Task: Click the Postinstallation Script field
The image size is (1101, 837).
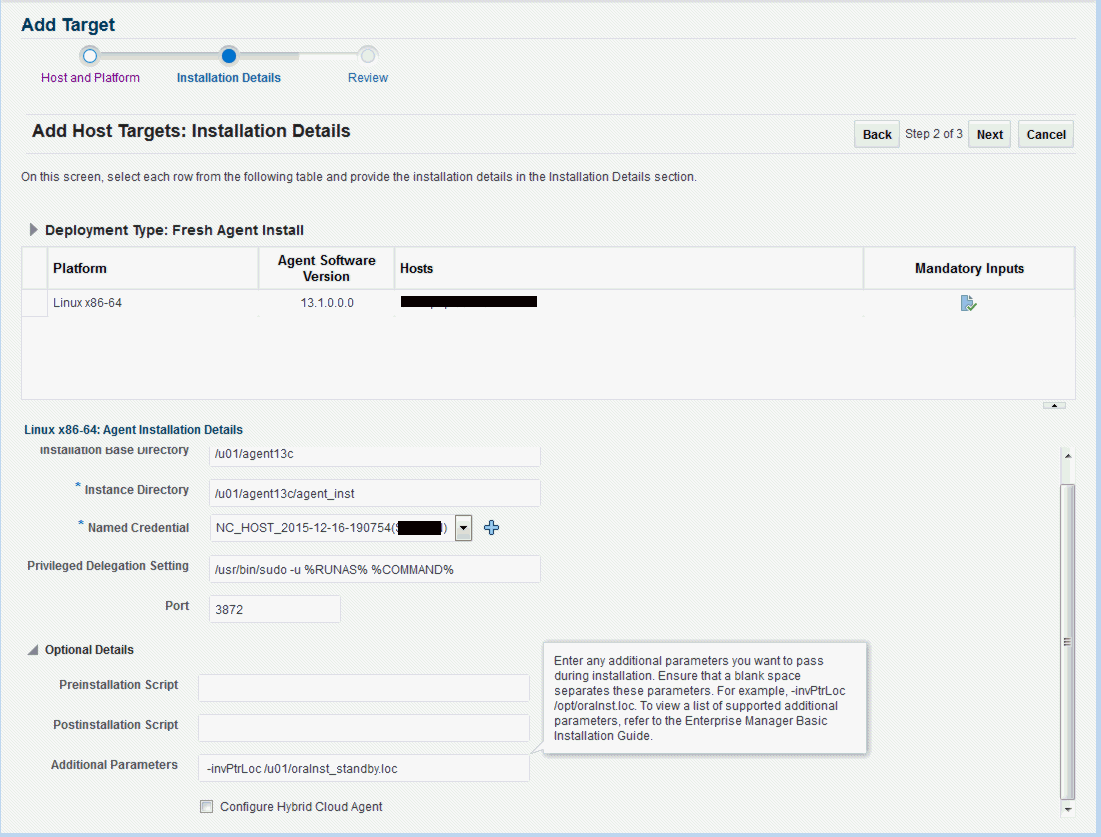Action: 364,728
